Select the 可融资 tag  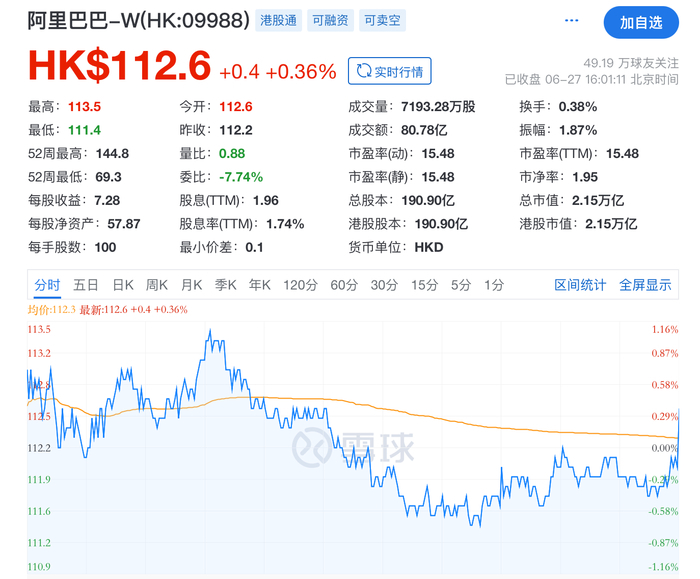pyautogui.click(x=330, y=21)
